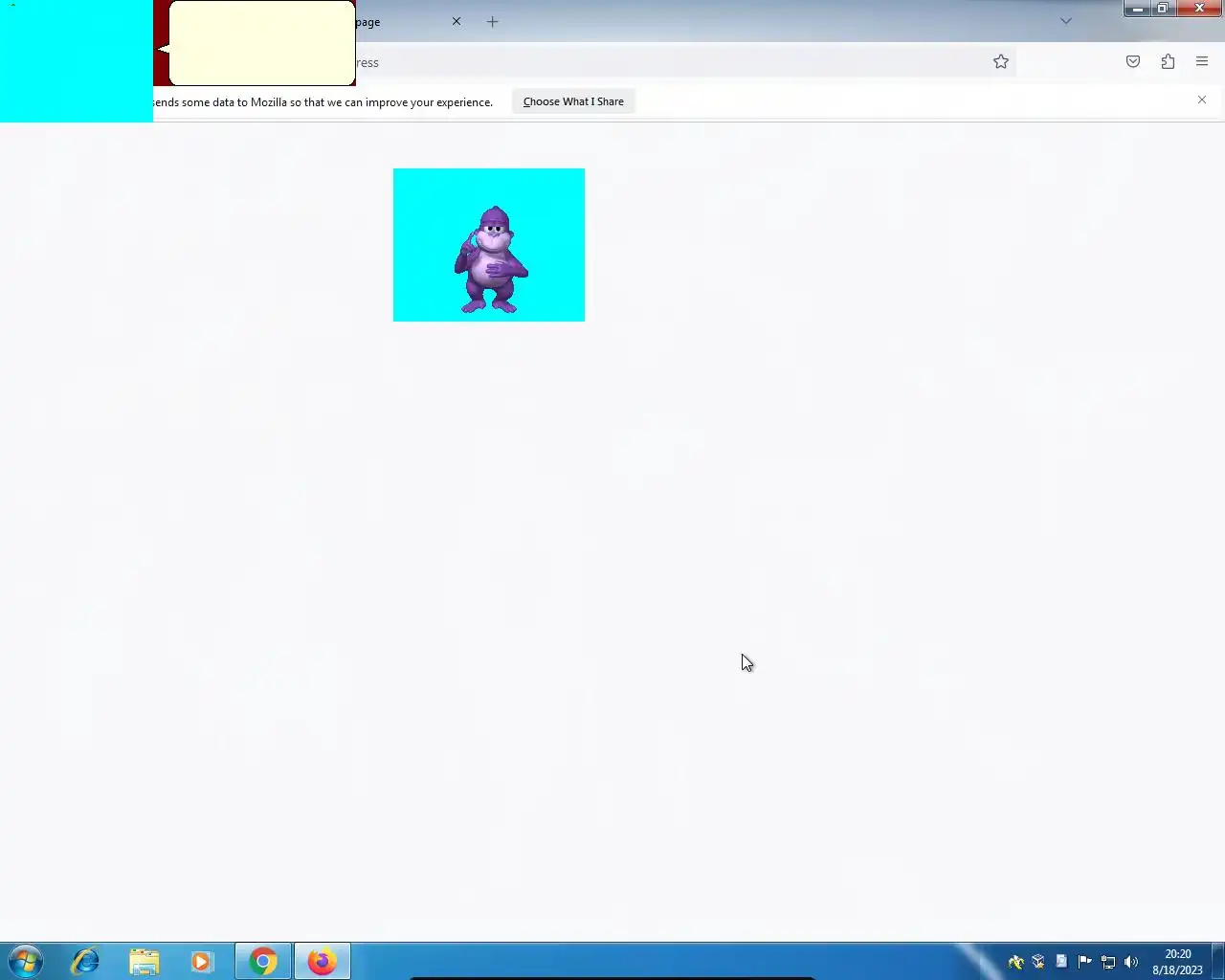Close the current Firefox tab

(x=457, y=21)
